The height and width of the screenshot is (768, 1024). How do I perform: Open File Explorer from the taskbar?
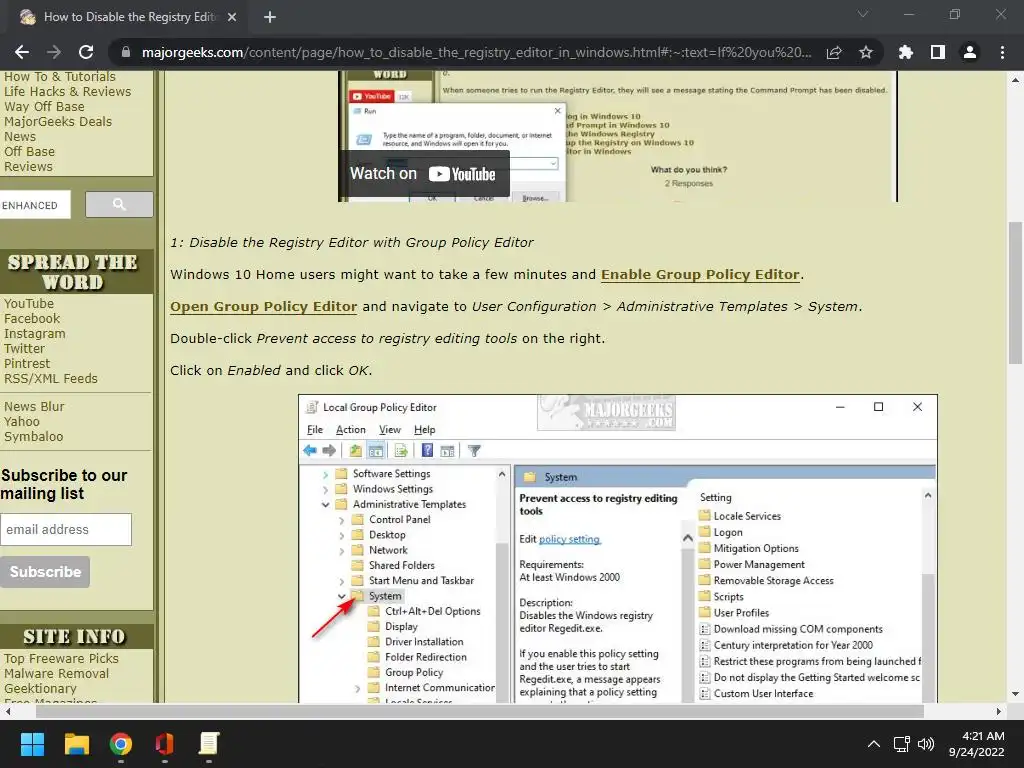tap(76, 744)
